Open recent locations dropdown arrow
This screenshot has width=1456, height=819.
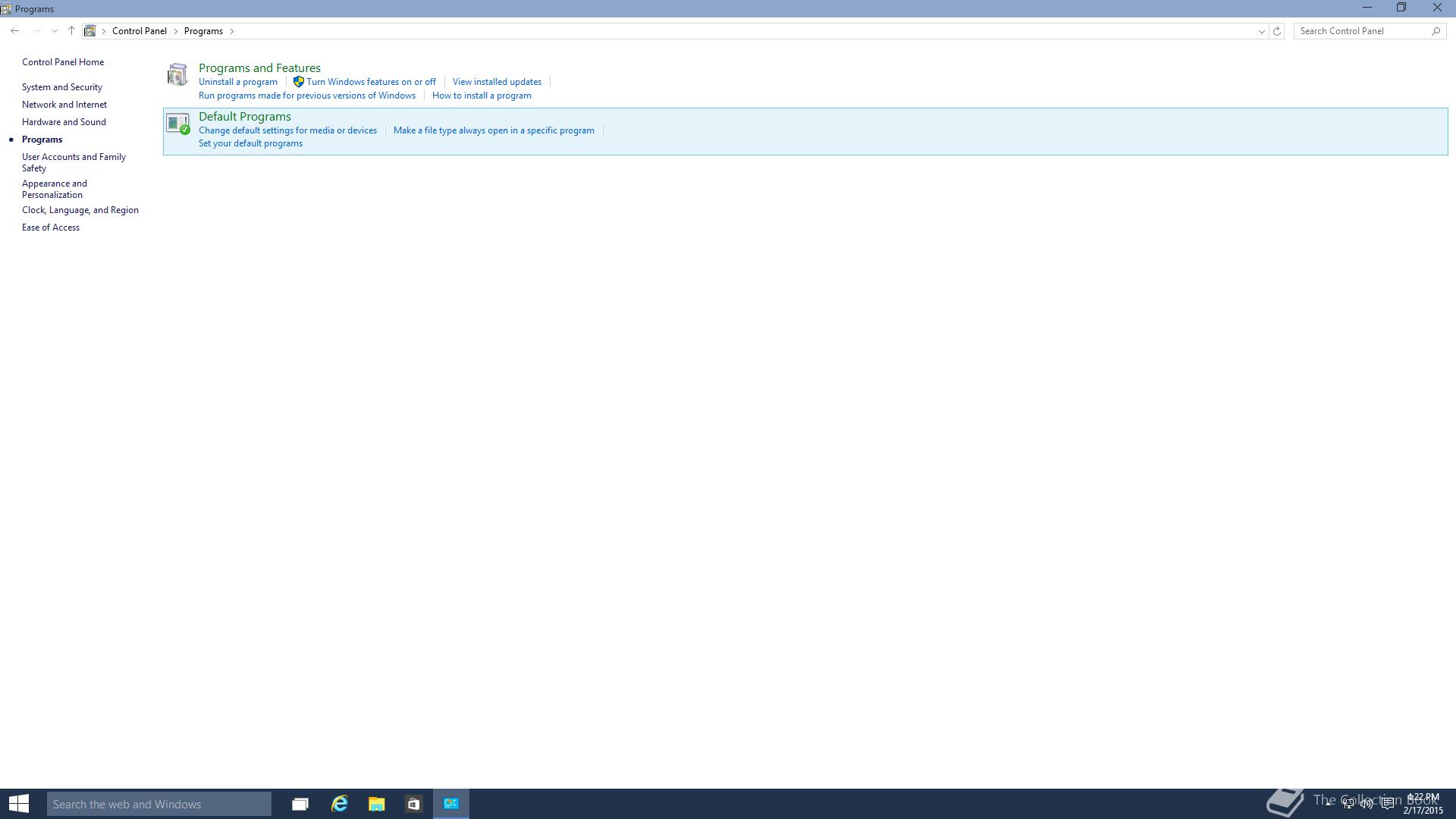coord(55,31)
